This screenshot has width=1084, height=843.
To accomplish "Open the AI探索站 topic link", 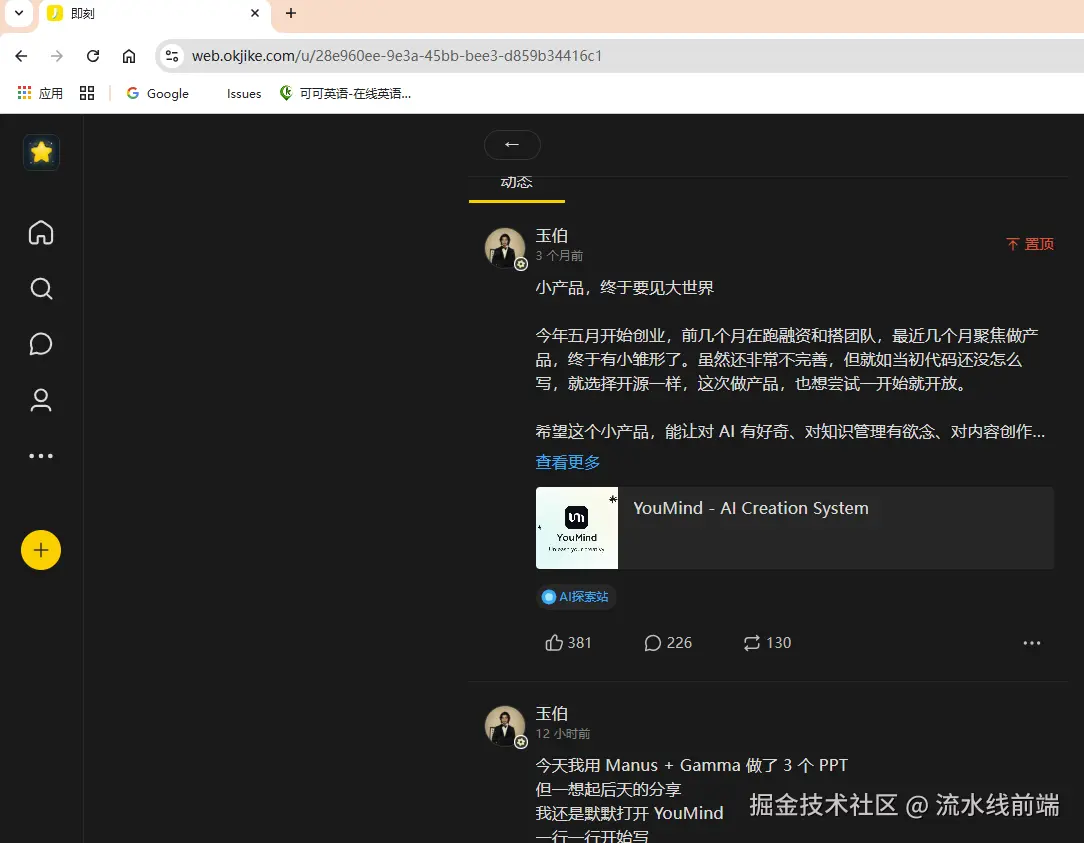I will coord(576,596).
